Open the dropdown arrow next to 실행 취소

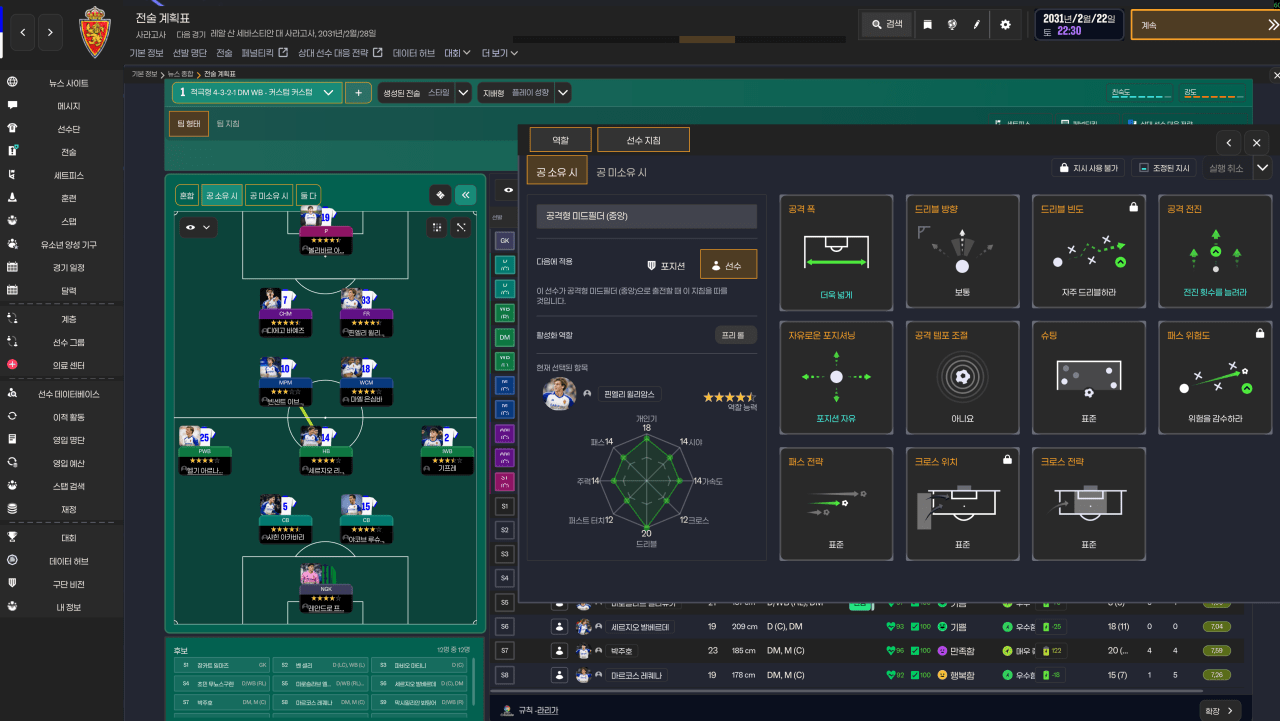click(1263, 168)
